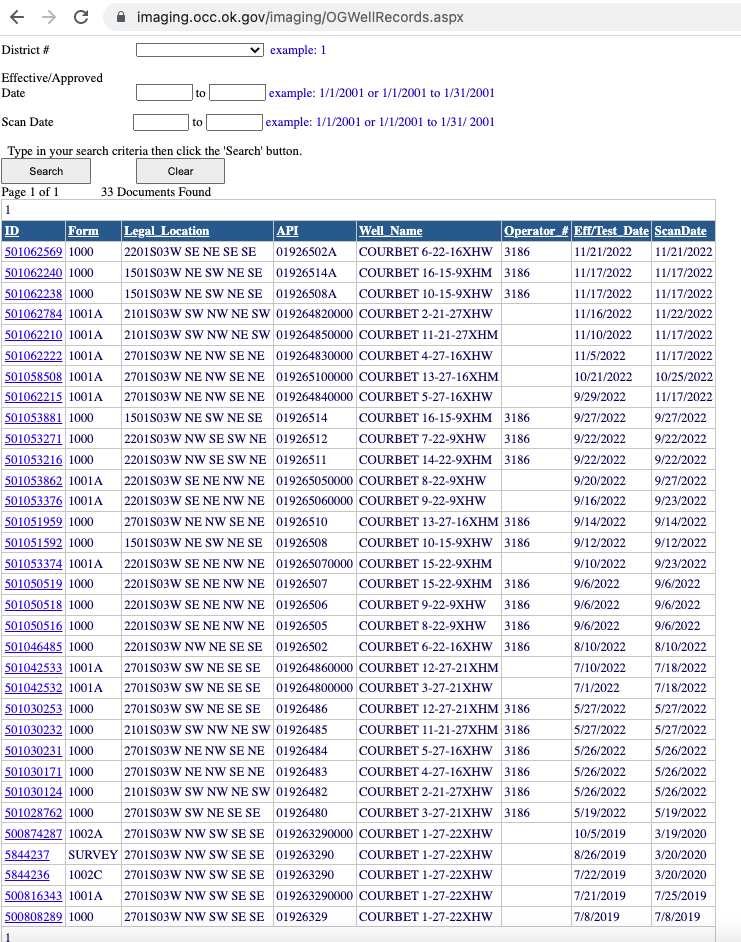Open document ID 501050518
This screenshot has width=741, height=942.
coord(34,604)
